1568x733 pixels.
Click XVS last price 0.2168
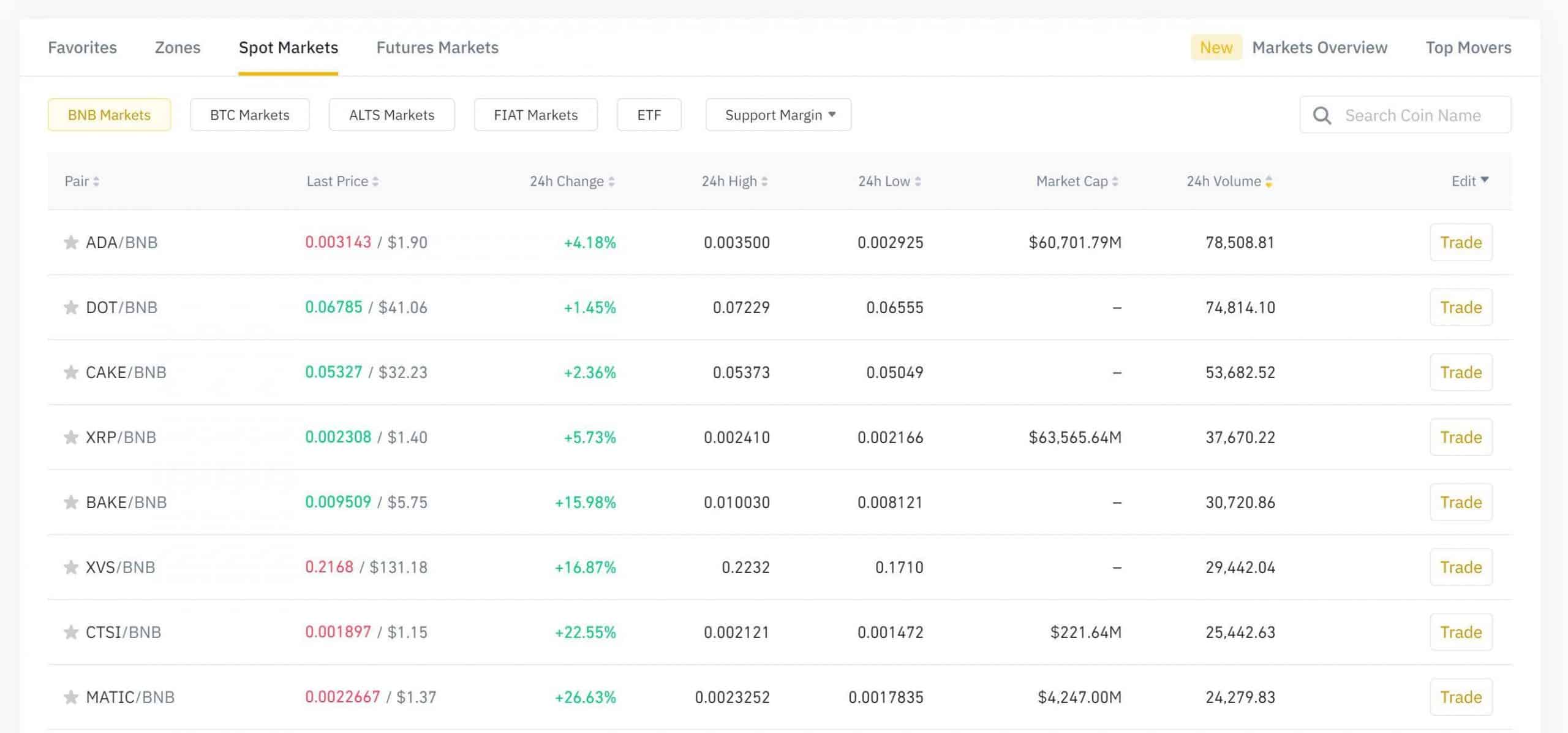(330, 567)
